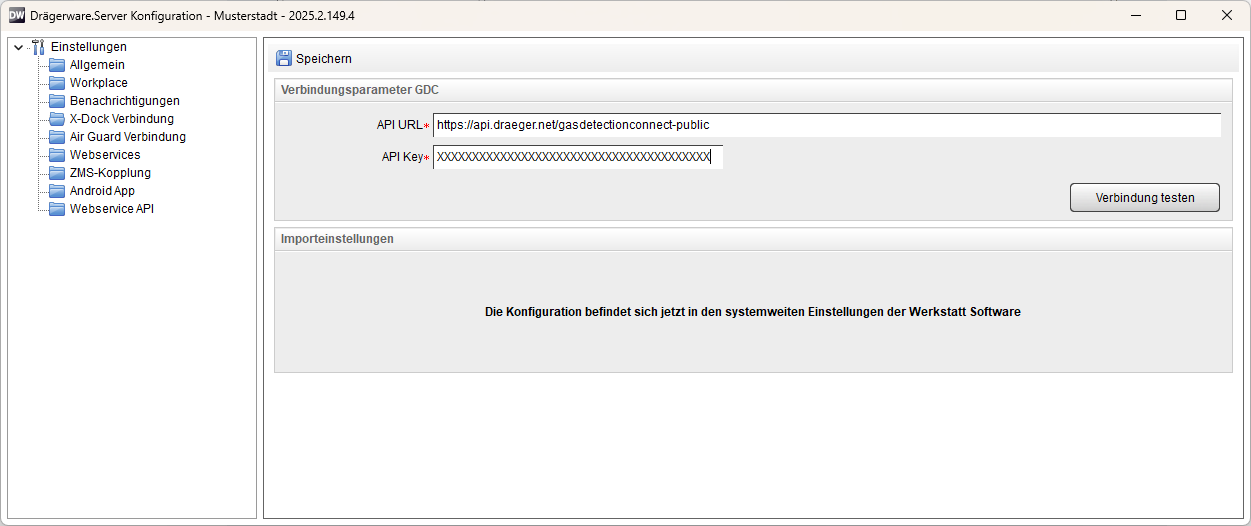The image size is (1251, 526).
Task: Select X-Dock Verbindung tree entry
Action: click(122, 119)
